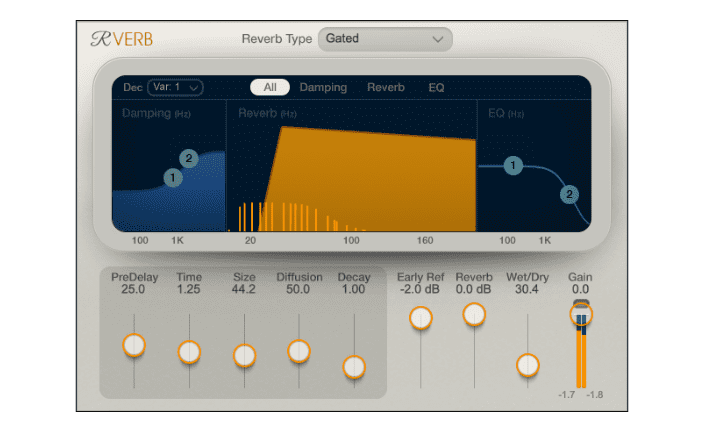This screenshot has width=704, height=432.
Task: Click the Time slider knob
Action: tap(189, 352)
